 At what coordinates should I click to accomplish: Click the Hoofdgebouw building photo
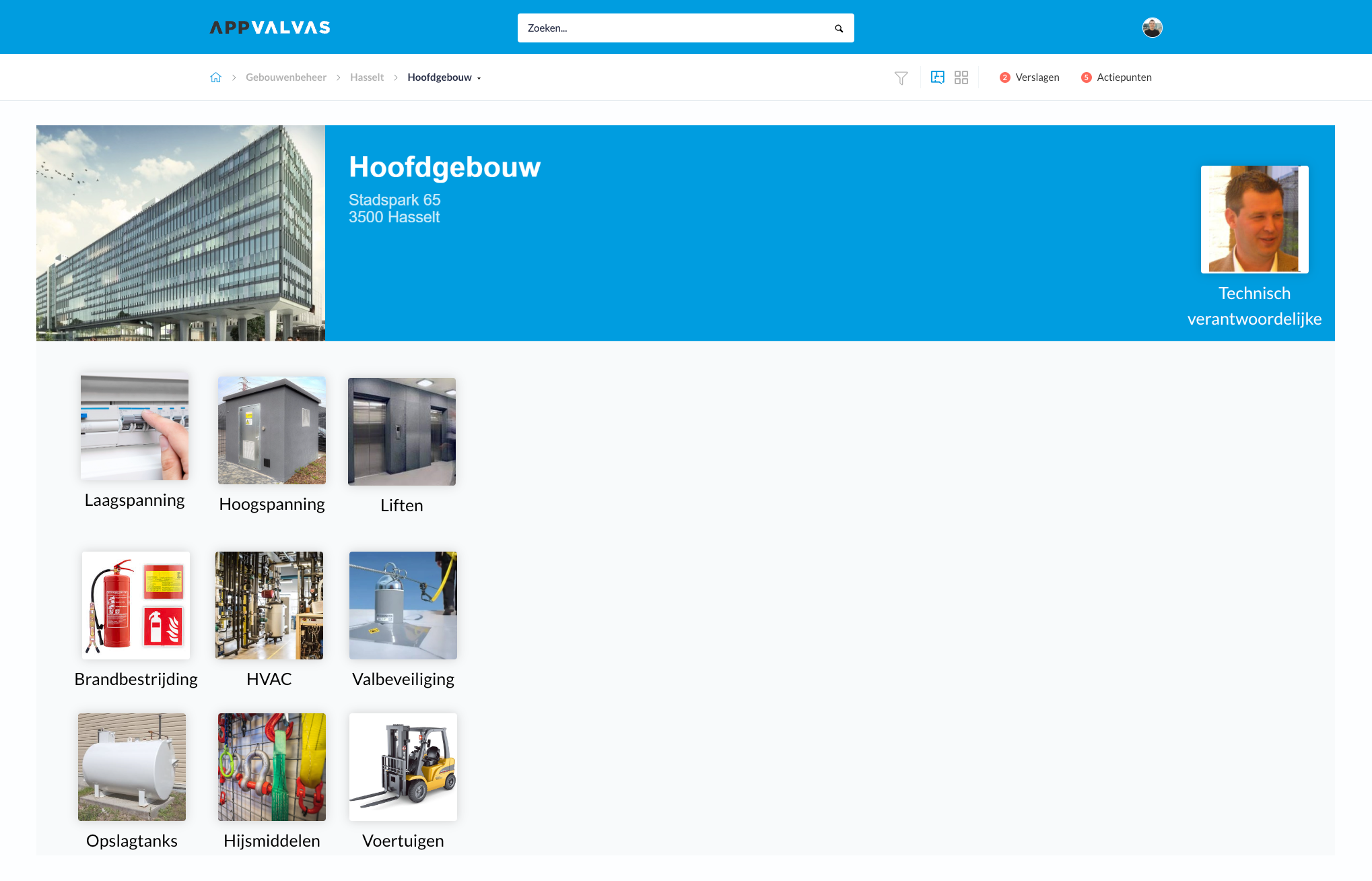(x=180, y=233)
